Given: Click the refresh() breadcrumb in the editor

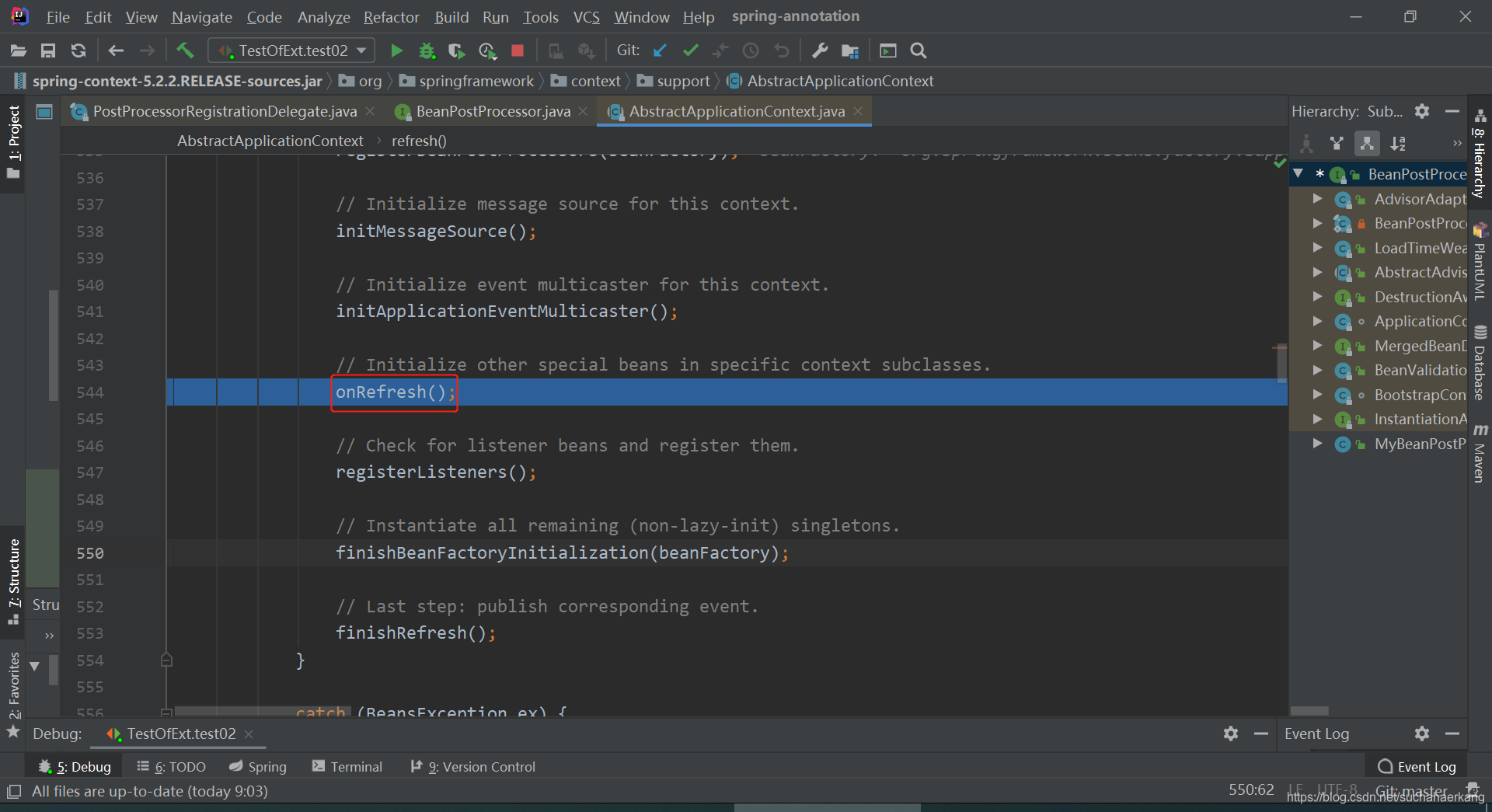Looking at the screenshot, I should [x=419, y=141].
